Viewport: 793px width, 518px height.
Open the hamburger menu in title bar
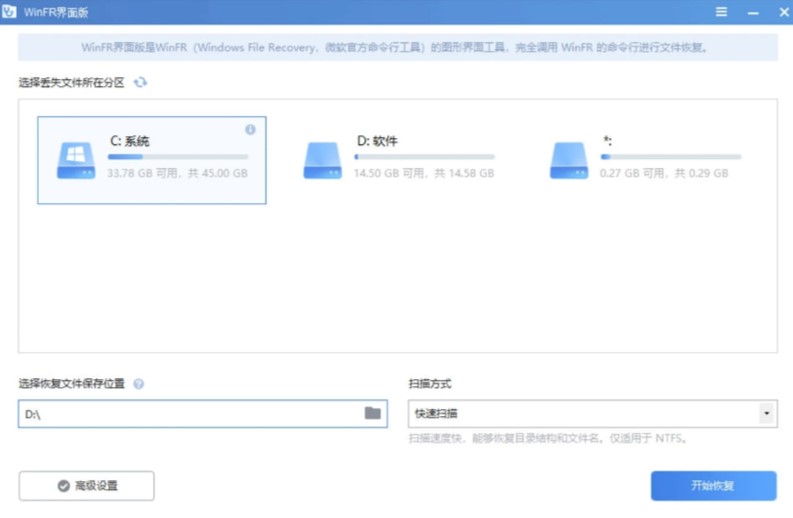click(722, 12)
